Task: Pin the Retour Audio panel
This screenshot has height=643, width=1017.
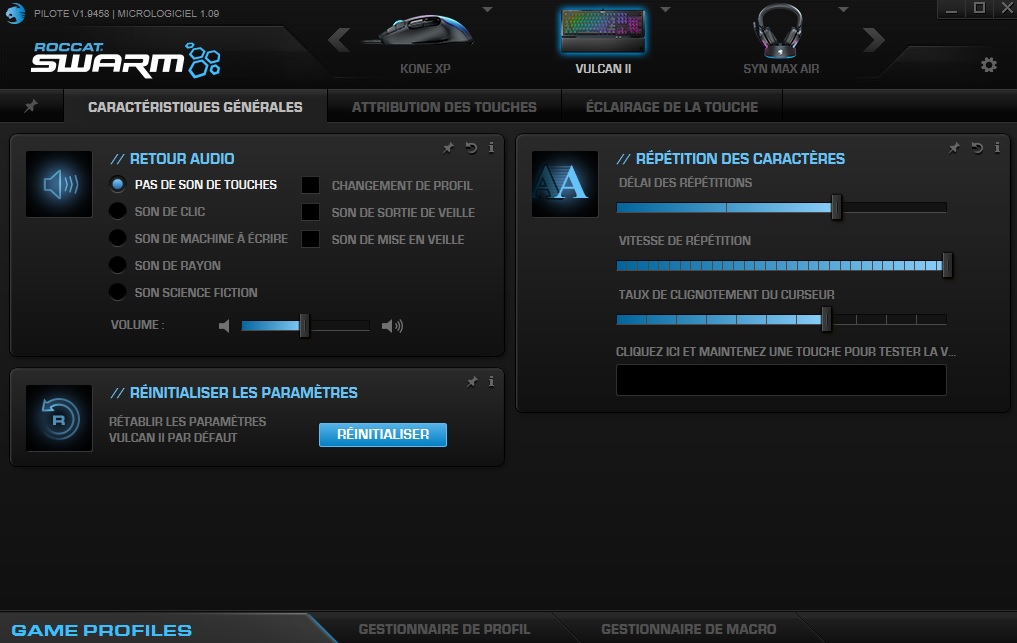Action: point(448,147)
